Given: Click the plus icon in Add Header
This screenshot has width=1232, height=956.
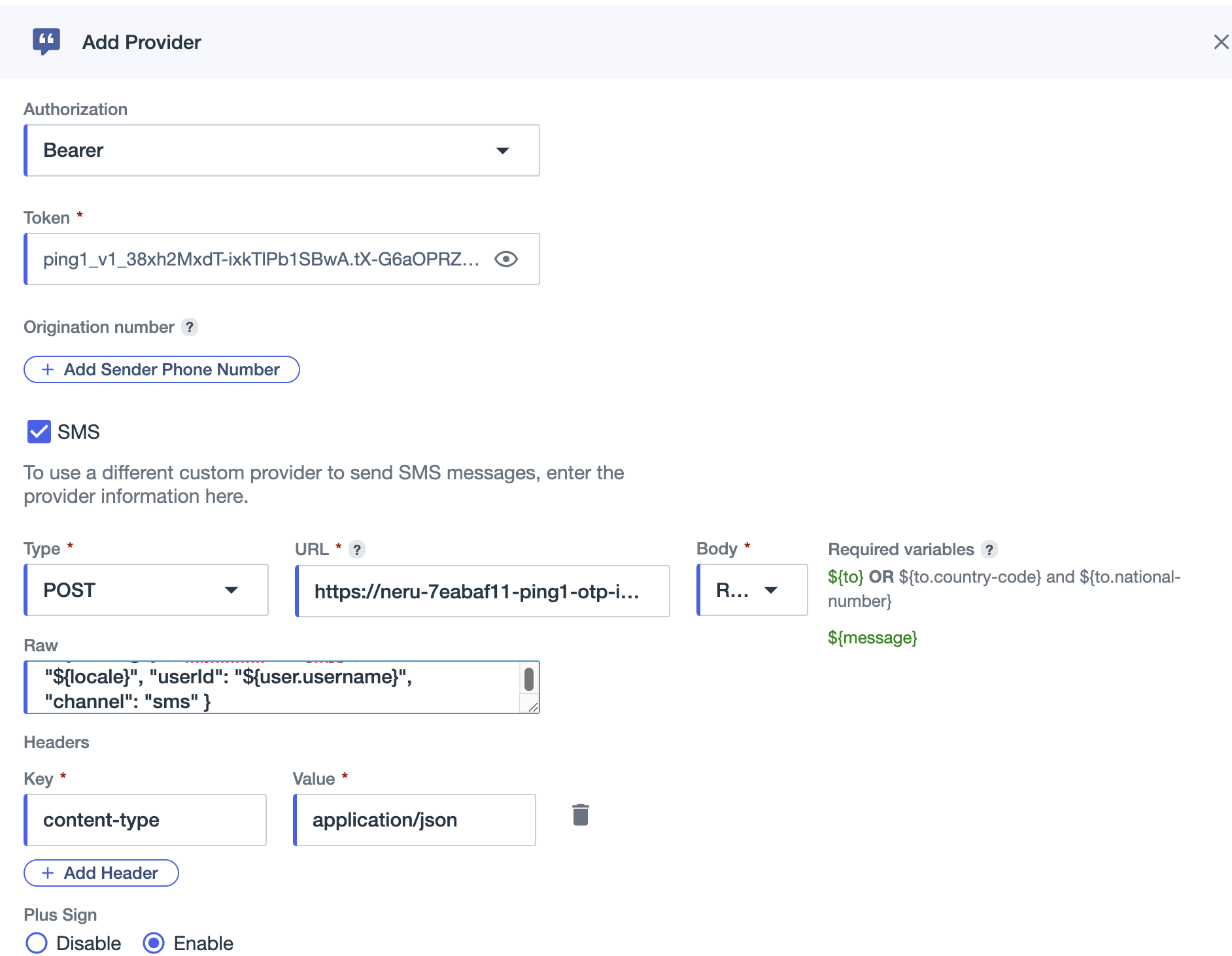Looking at the screenshot, I should [x=48, y=873].
